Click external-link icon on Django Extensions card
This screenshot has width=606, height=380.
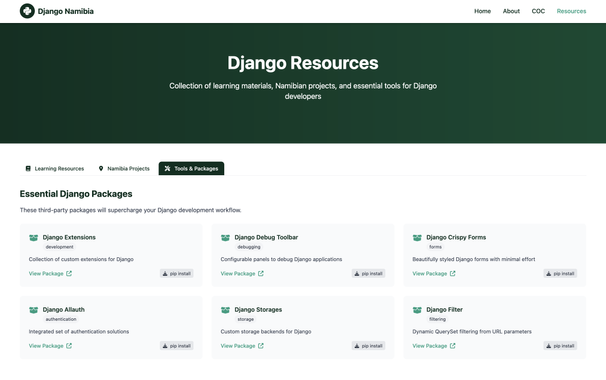point(69,273)
